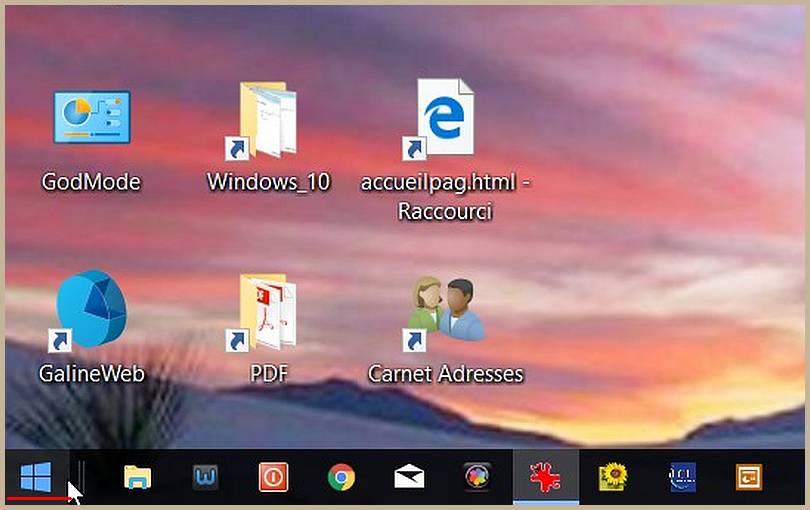Screen dimensions: 810x510
Task: Click the accueilpag.html - Raccourci label
Action: [x=445, y=196]
